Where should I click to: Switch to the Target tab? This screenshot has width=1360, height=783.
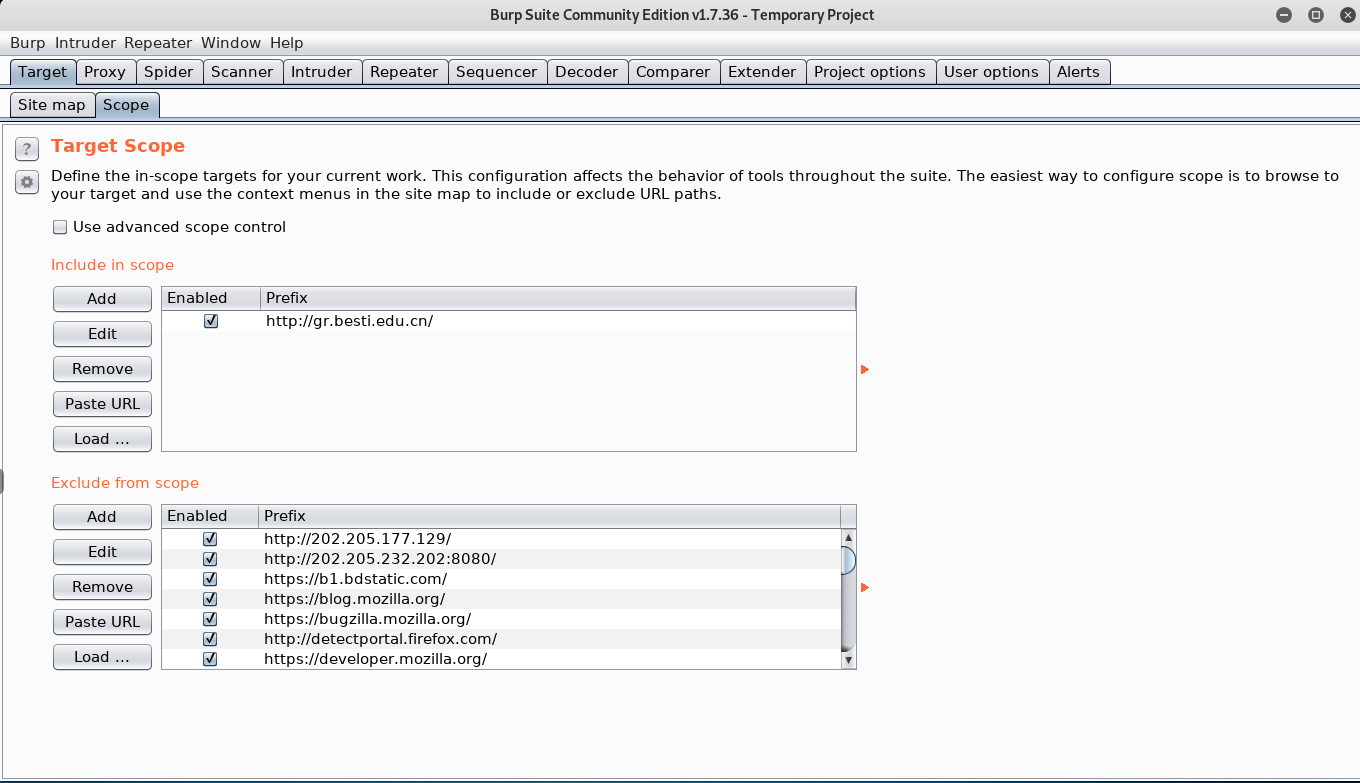[43, 72]
